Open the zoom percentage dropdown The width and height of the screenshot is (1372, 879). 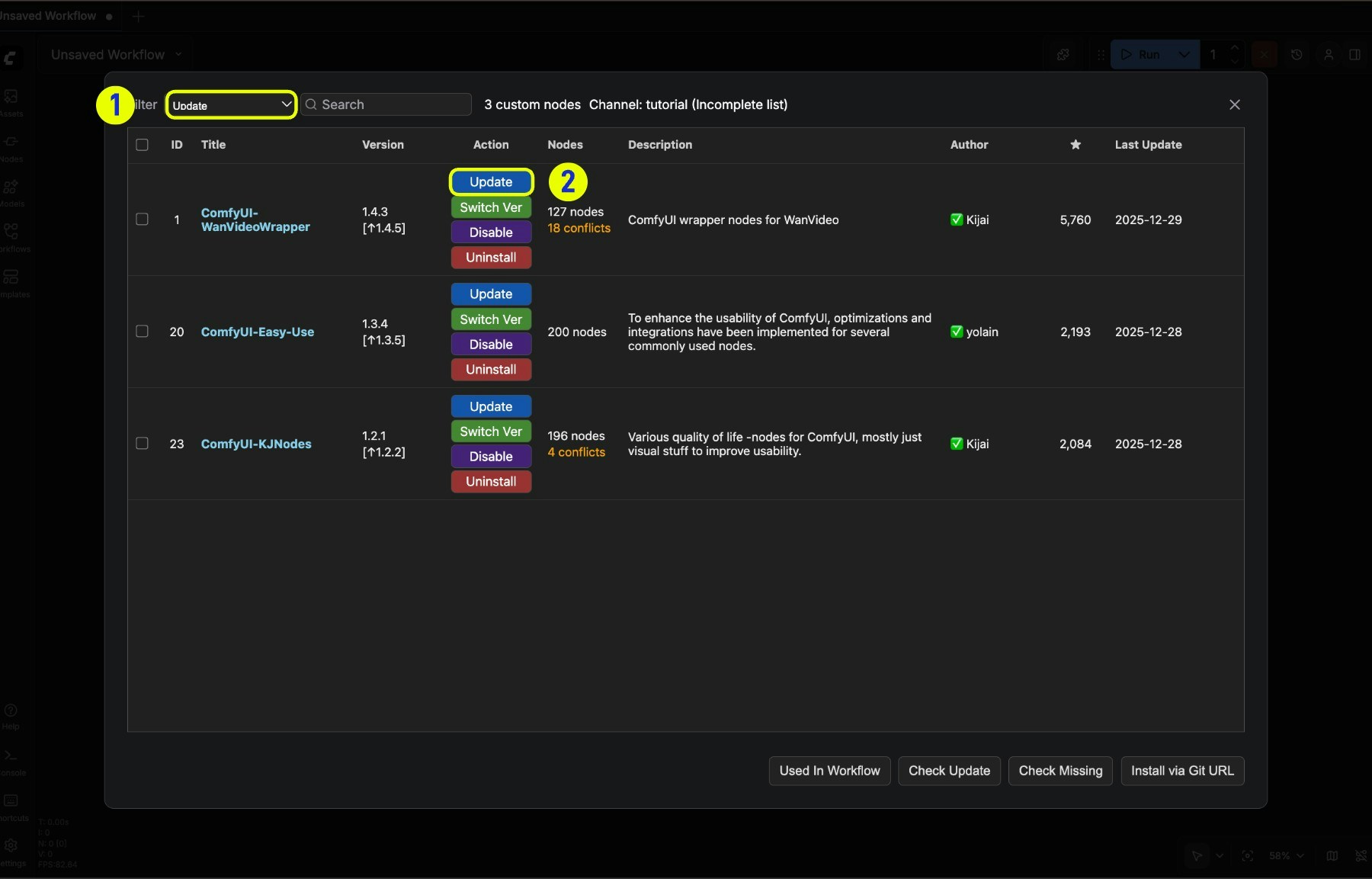(x=1286, y=856)
